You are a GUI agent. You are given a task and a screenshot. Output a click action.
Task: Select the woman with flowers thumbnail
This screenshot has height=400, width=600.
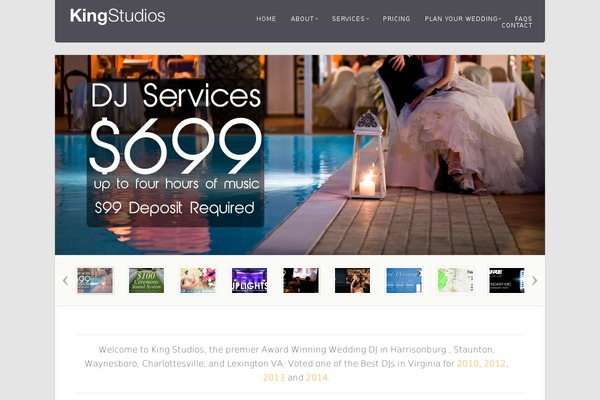pos(198,281)
